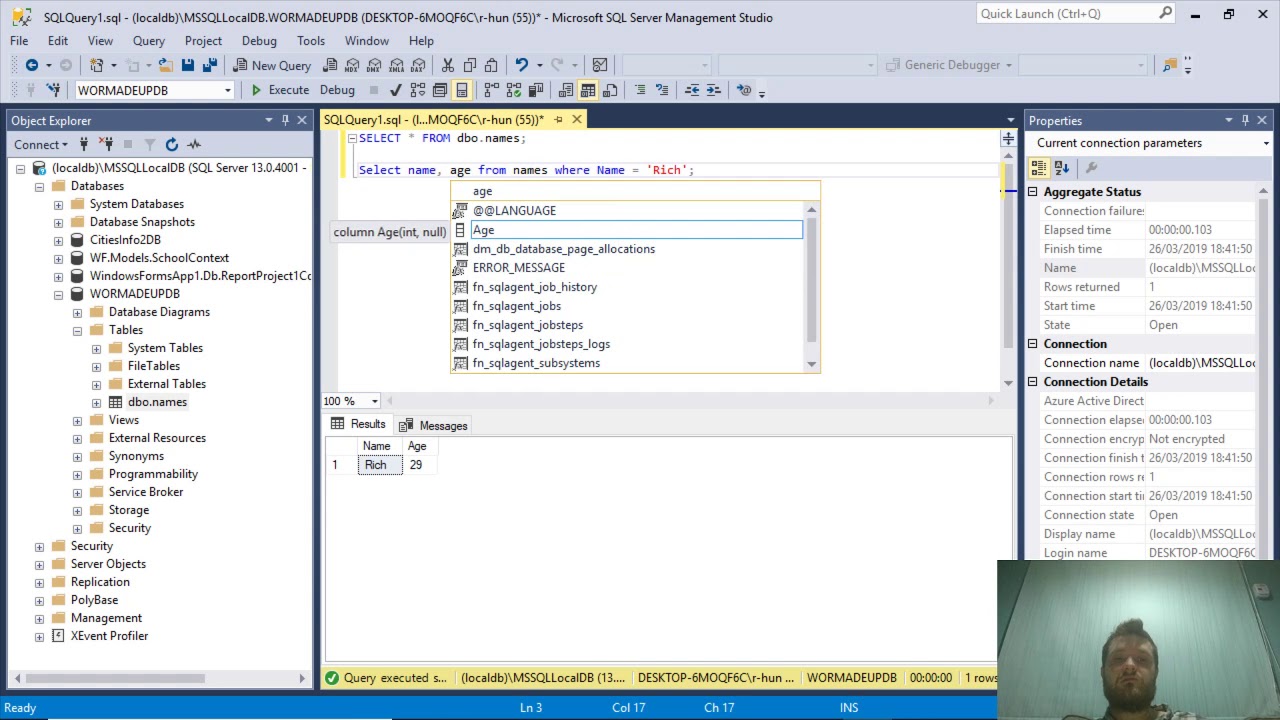
Task: Open the Tools menu
Action: click(x=311, y=41)
